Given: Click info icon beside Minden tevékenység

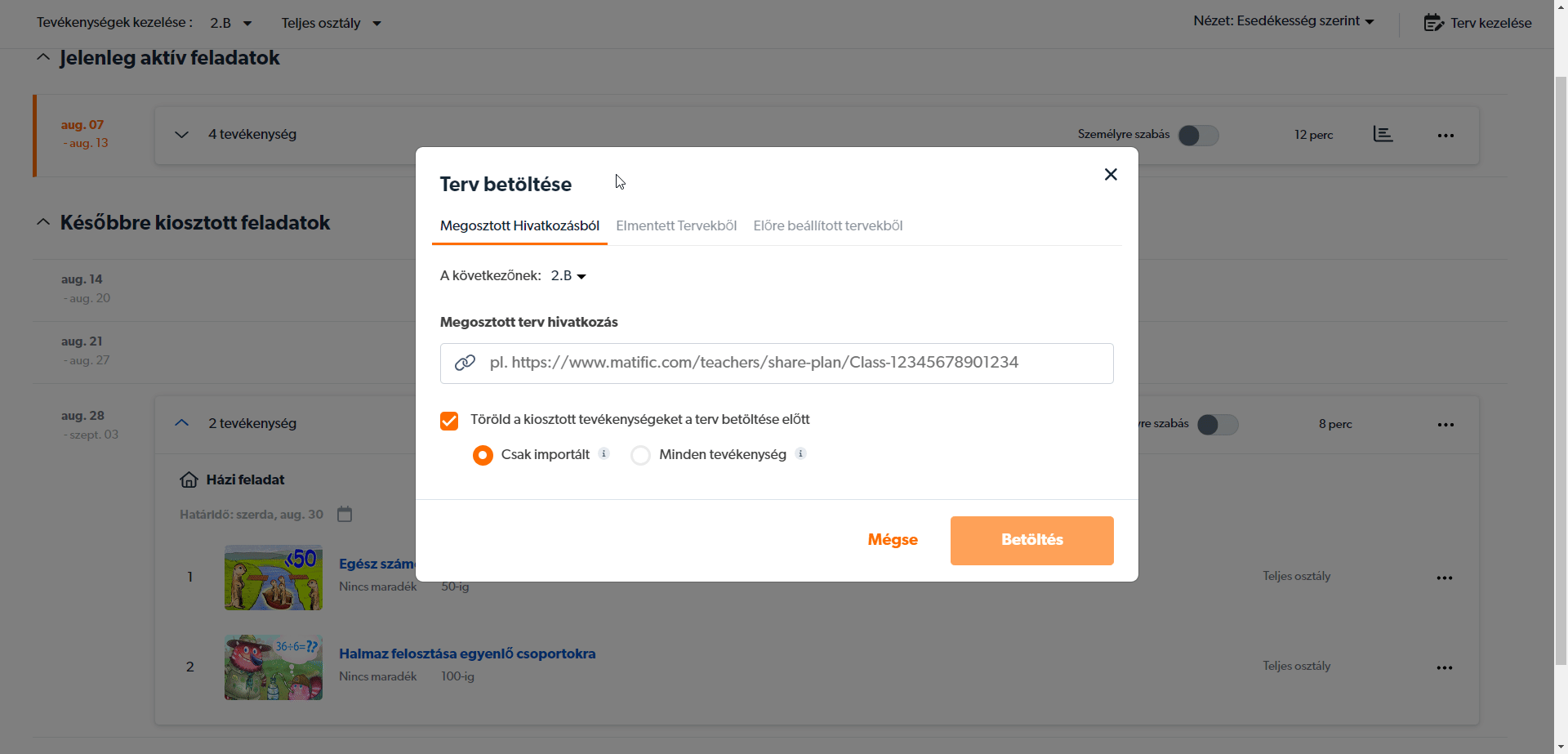Looking at the screenshot, I should [801, 454].
